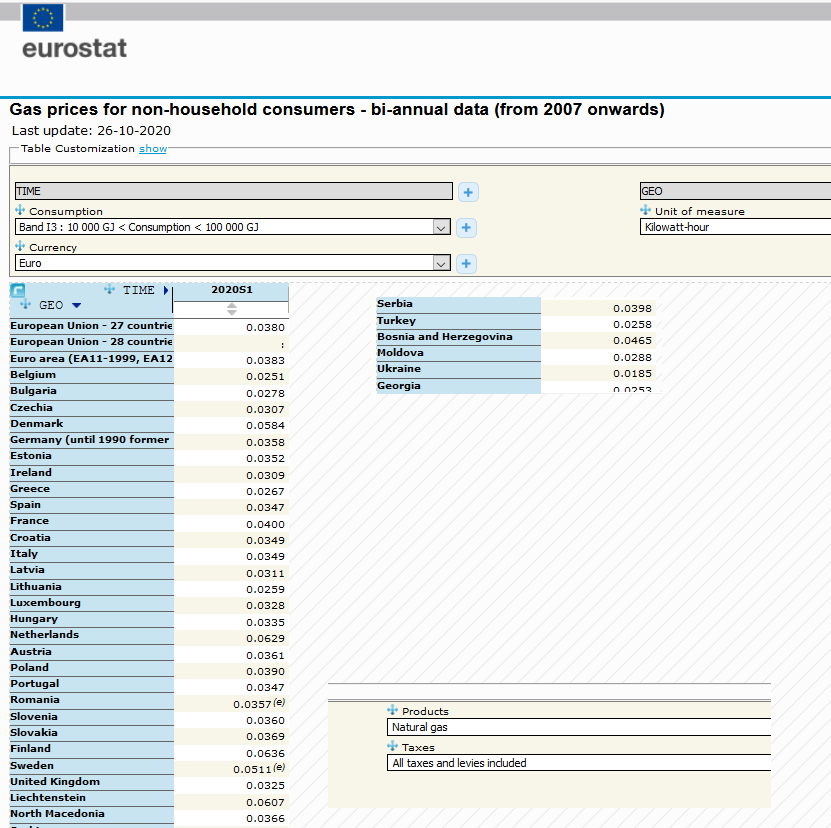Image resolution: width=831 pixels, height=828 pixels.
Task: Click Denmark value 0.0584
Action: [266, 426]
